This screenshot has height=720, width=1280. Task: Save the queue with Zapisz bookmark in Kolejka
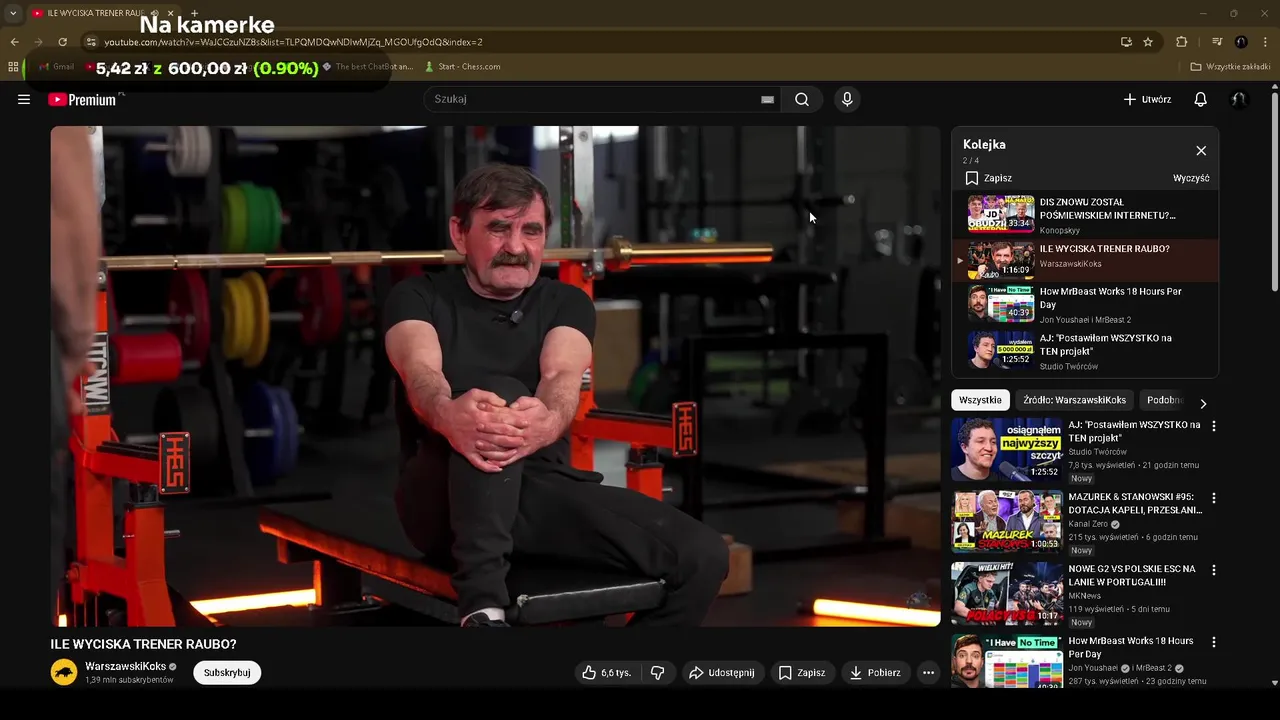(x=988, y=178)
